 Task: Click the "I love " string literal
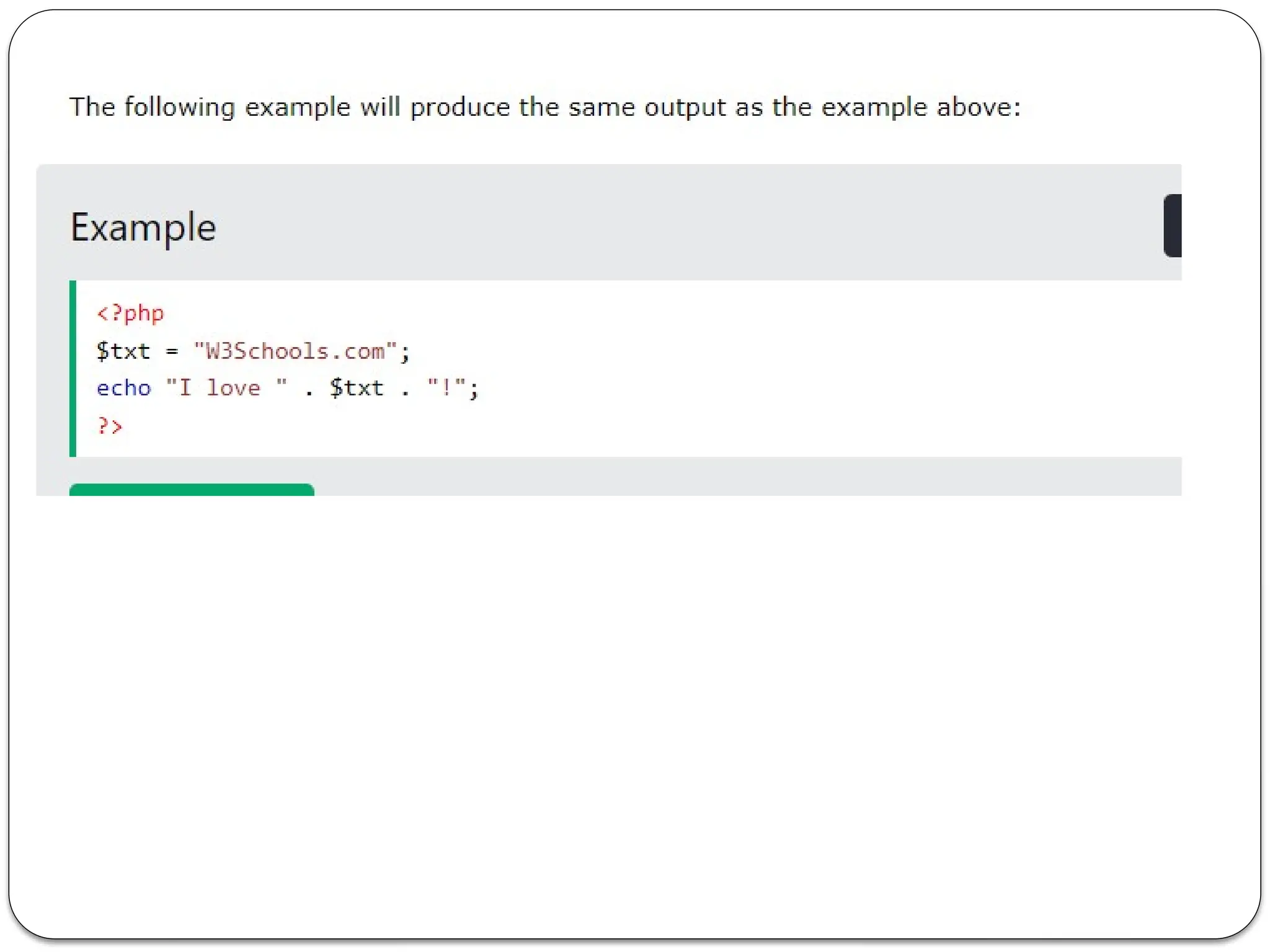click(x=226, y=389)
